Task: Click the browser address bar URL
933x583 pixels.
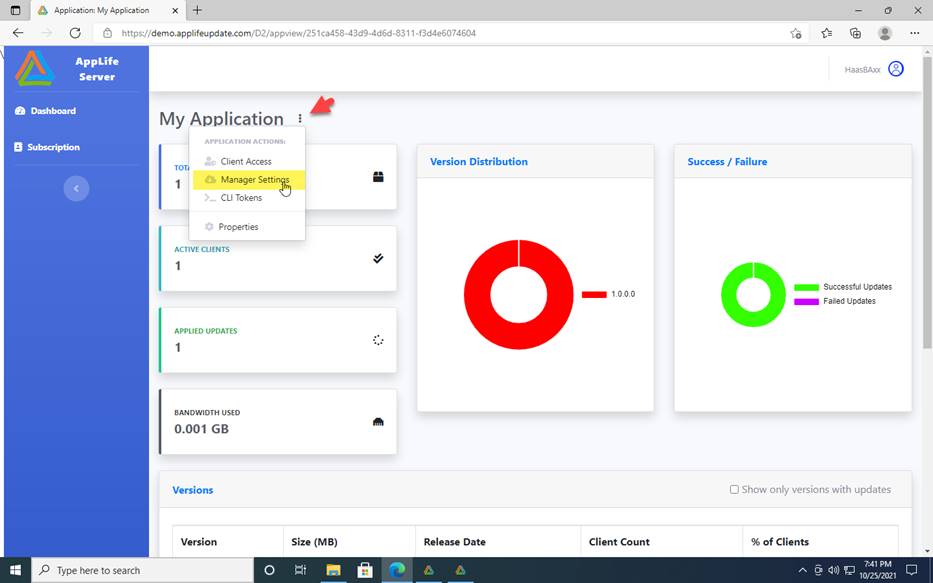Action: click(298, 33)
